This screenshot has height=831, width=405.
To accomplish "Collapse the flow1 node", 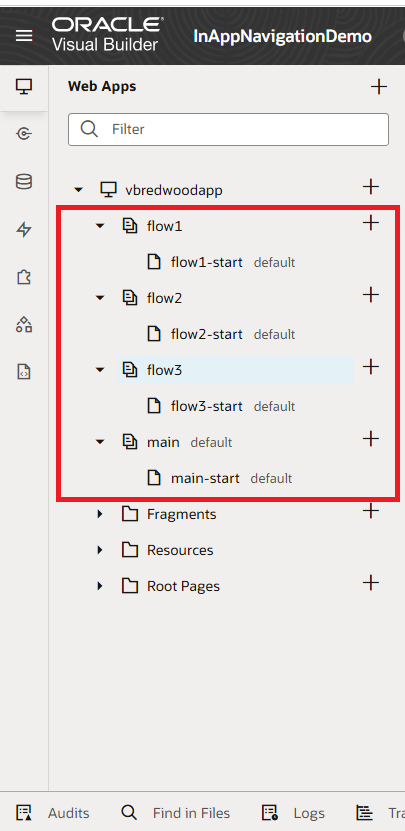I will pyautogui.click(x=100, y=226).
